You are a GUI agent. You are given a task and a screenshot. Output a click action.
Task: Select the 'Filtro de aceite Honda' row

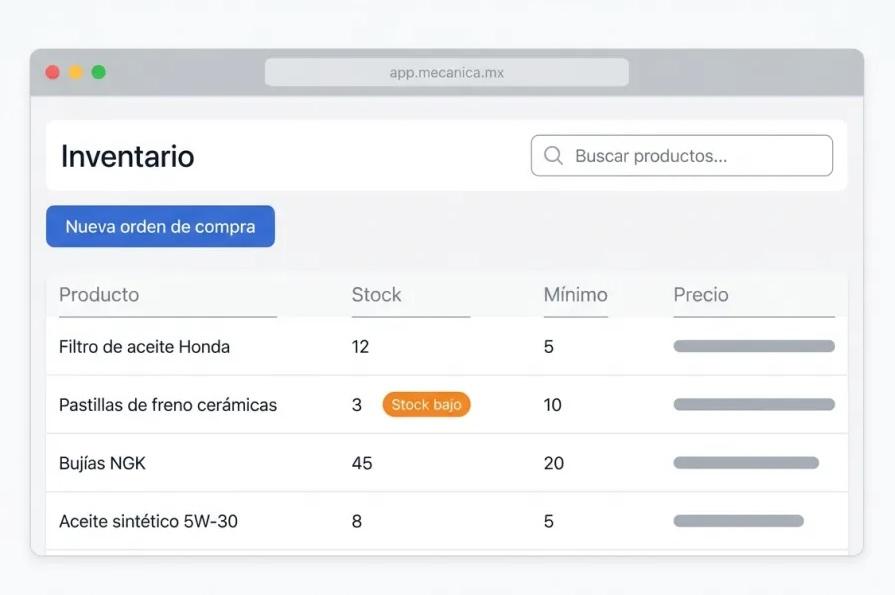tap(145, 346)
